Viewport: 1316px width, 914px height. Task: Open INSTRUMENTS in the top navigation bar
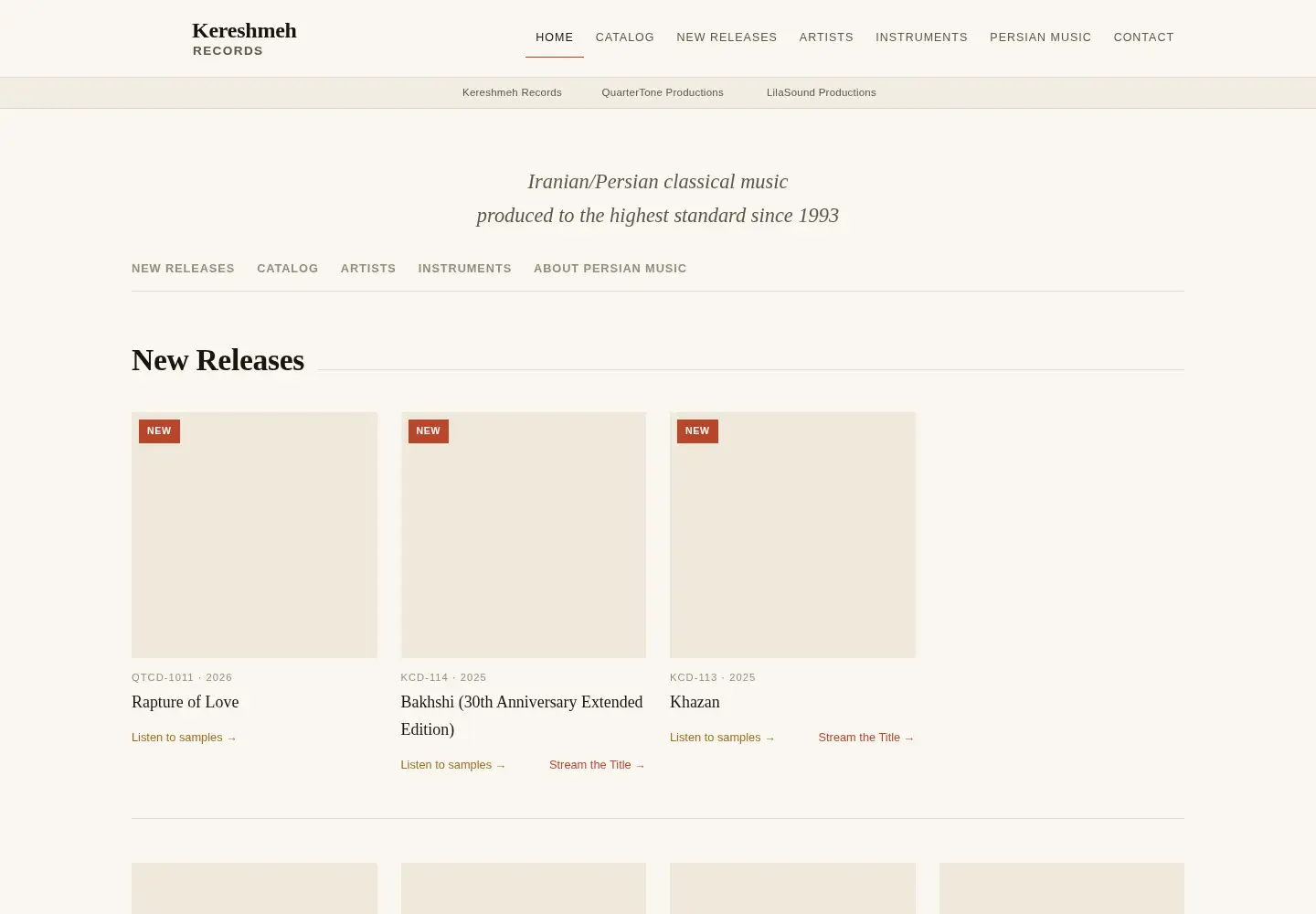click(x=921, y=37)
